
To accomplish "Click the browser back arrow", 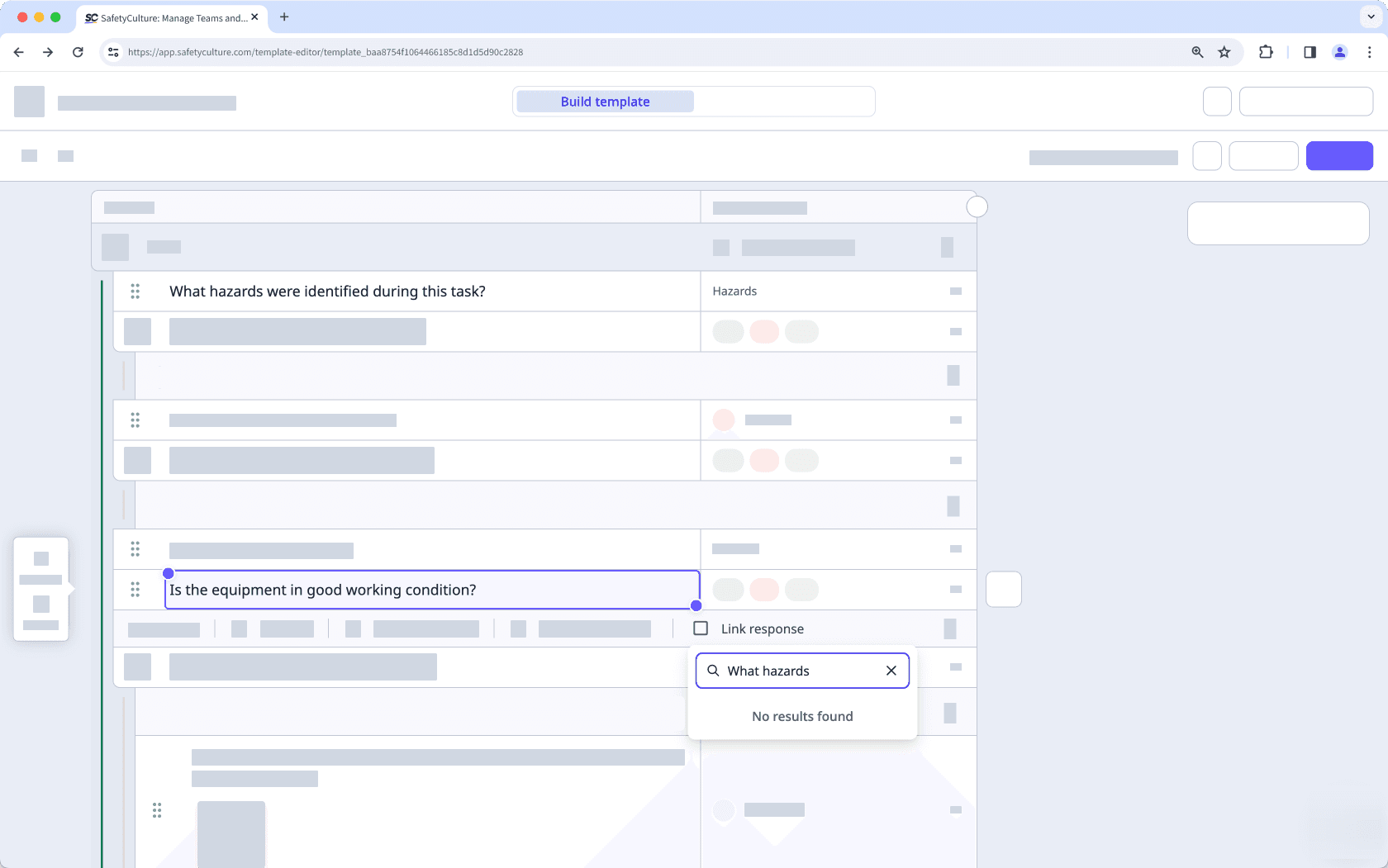I will tap(19, 52).
